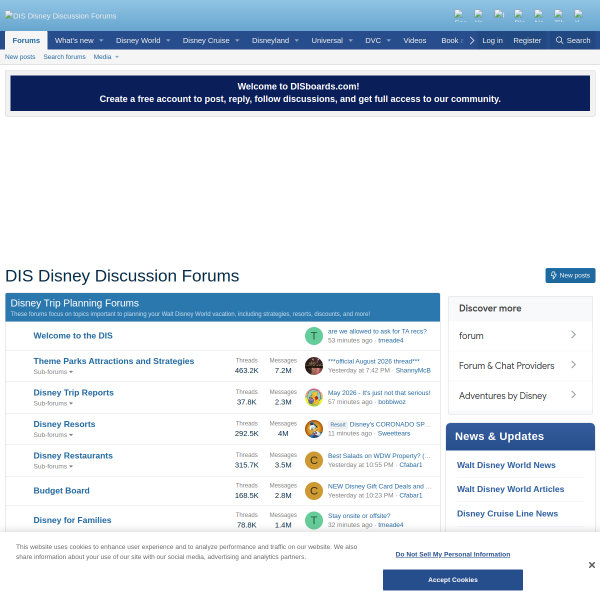
Task: Click tmeade4's avatar in Disney for Families row
Action: [314, 520]
